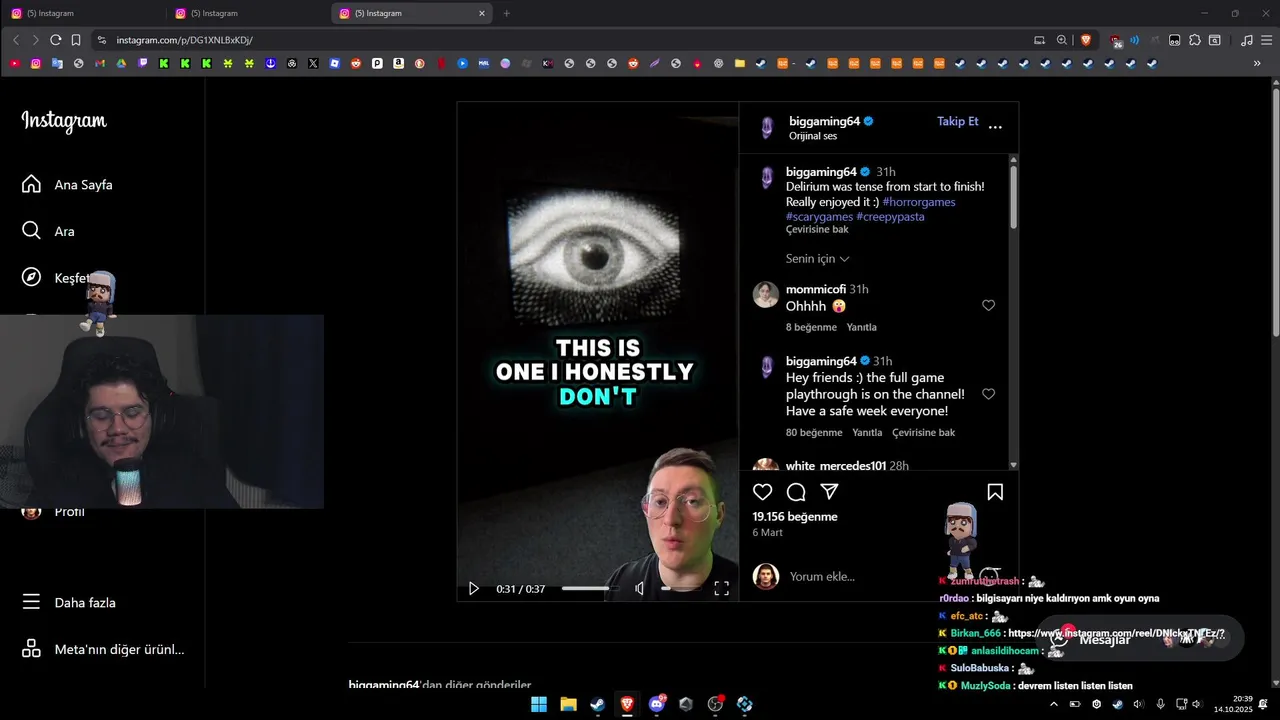View 80 beğenme likes on comment
Image resolution: width=1280 pixels, height=720 pixels.
coord(814,432)
